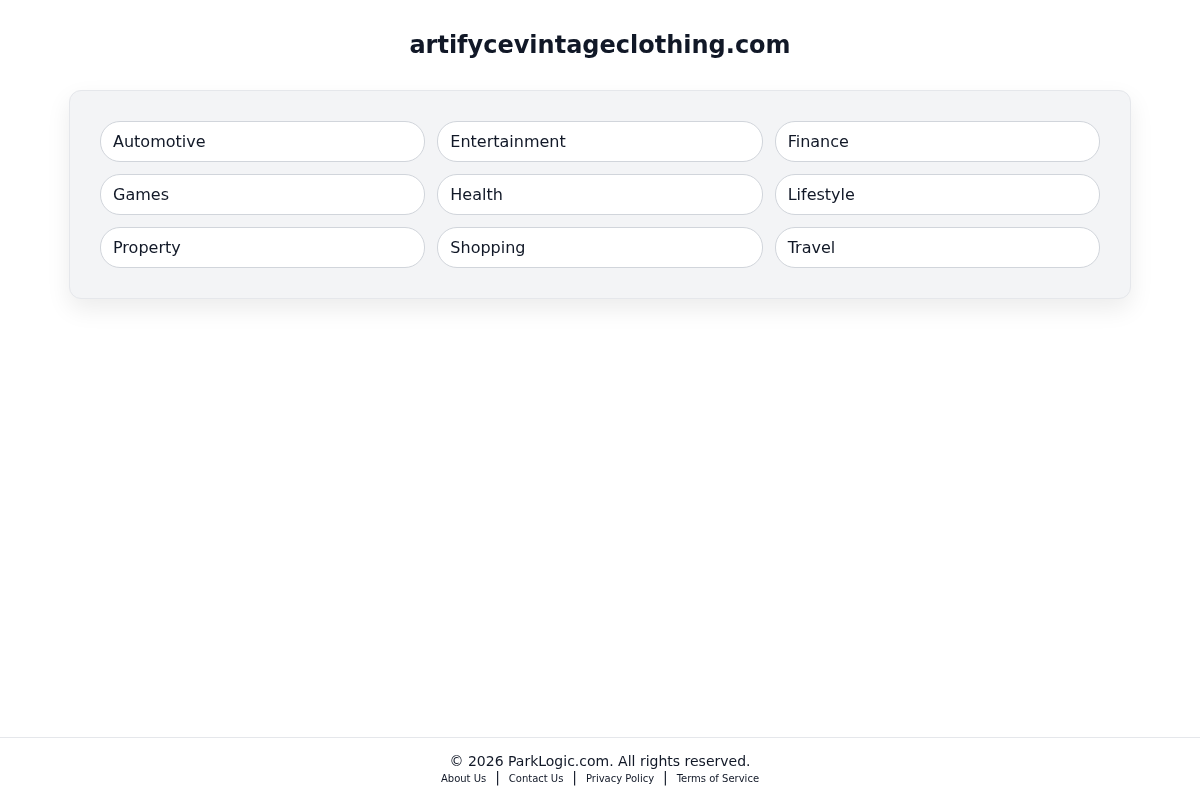The image size is (1200, 800).
Task: Open the Terms of Service link
Action: point(717,778)
